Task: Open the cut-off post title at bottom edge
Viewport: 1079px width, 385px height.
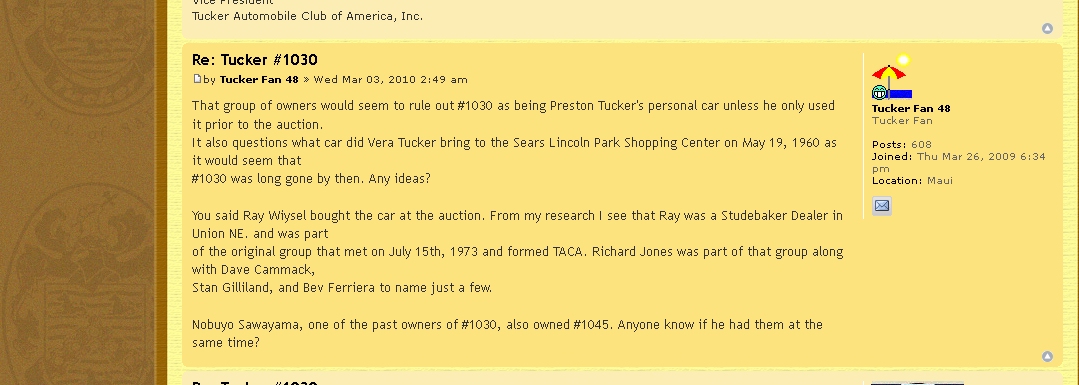Action: [255, 382]
